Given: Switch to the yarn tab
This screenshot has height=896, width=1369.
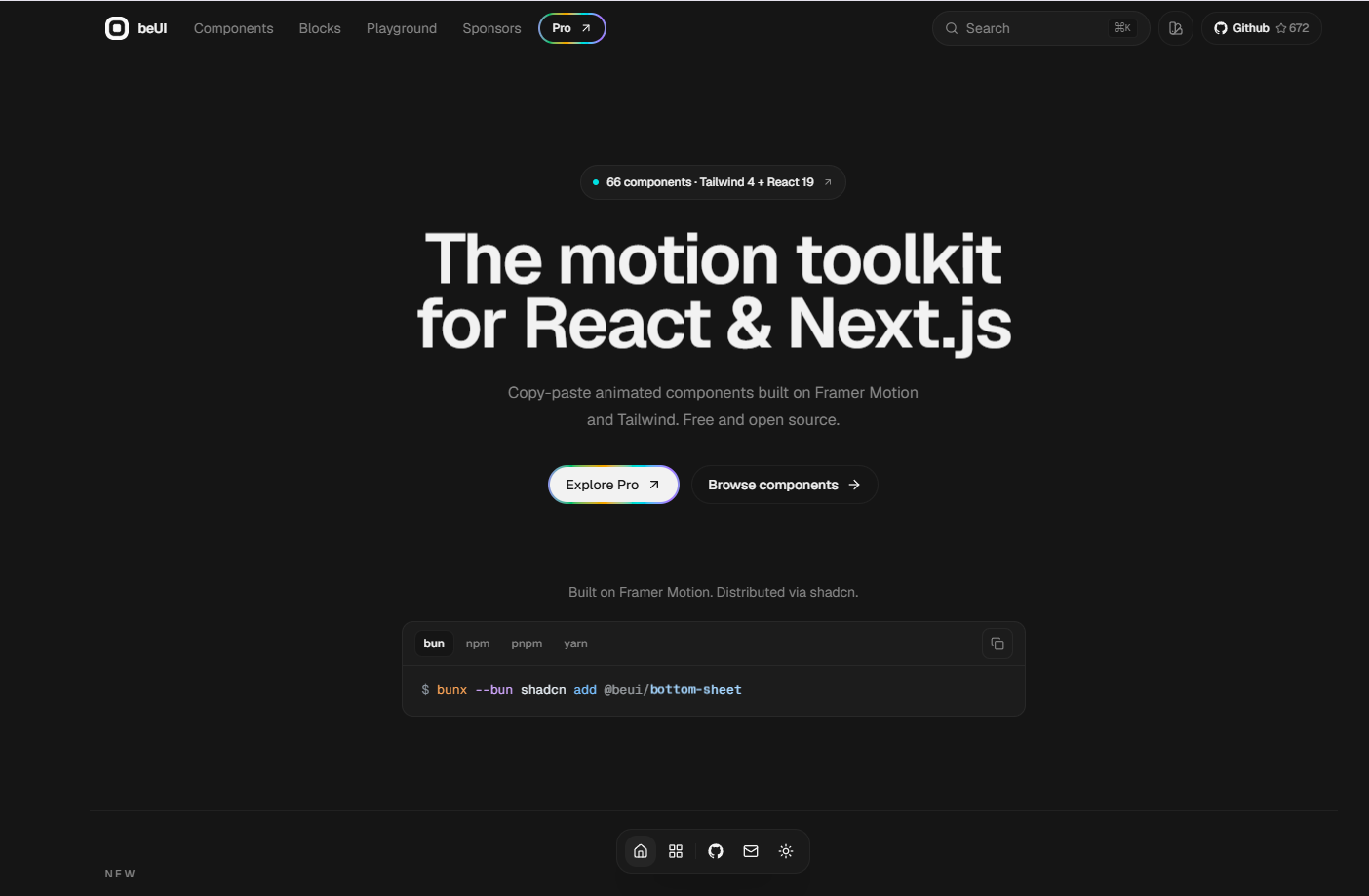Looking at the screenshot, I should [575, 643].
